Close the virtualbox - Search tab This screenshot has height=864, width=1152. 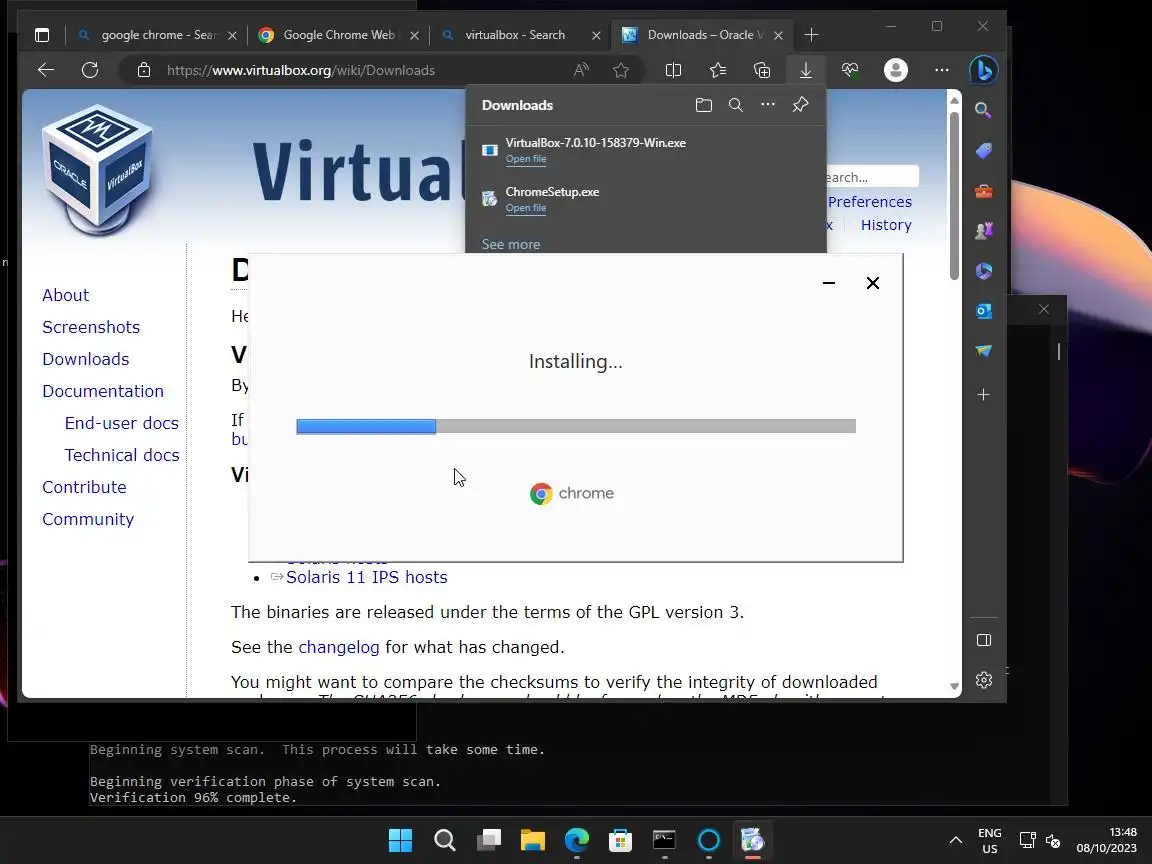pos(596,35)
